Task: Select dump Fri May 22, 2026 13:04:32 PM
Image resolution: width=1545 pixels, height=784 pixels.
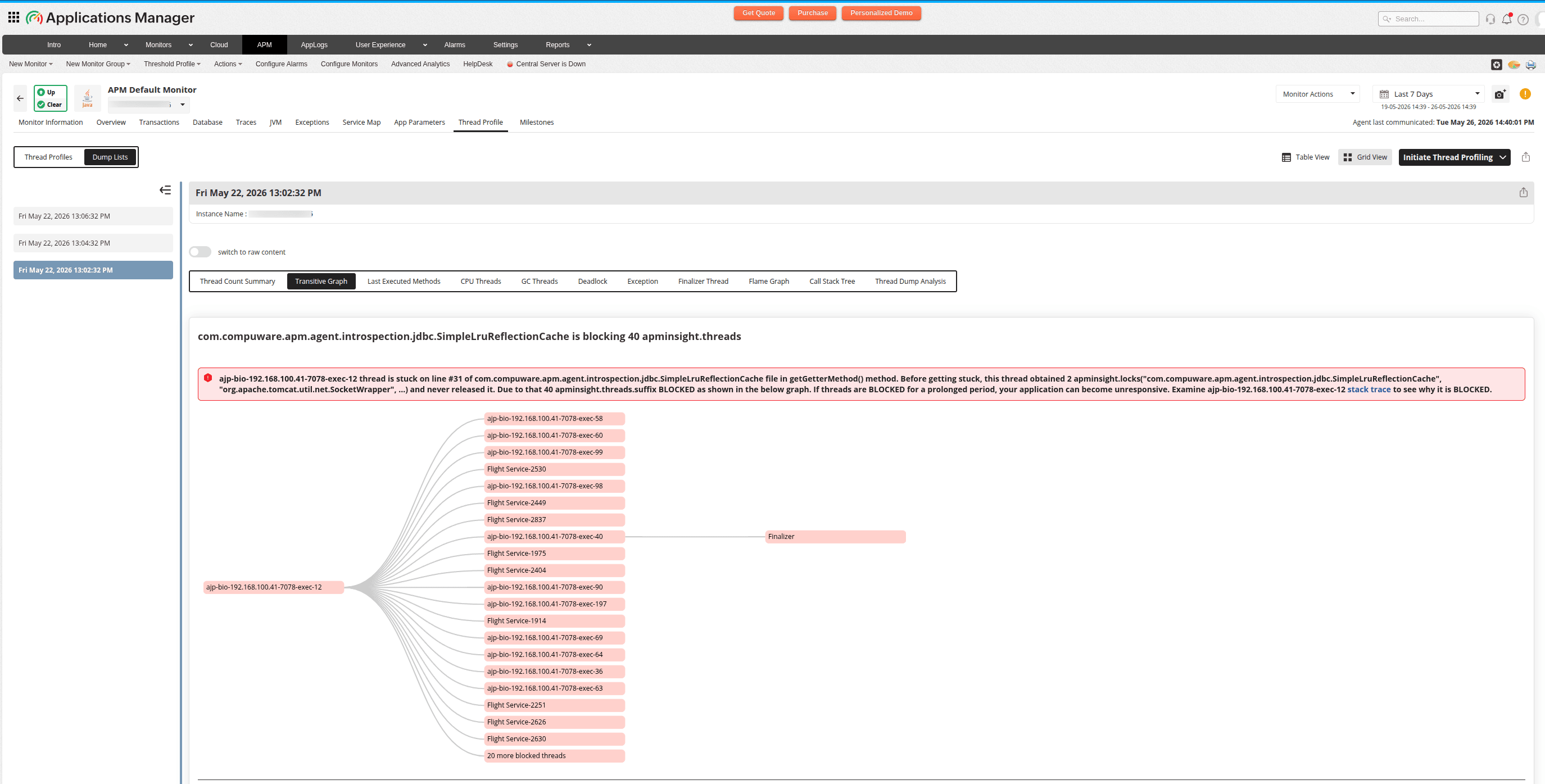Action: (93, 243)
